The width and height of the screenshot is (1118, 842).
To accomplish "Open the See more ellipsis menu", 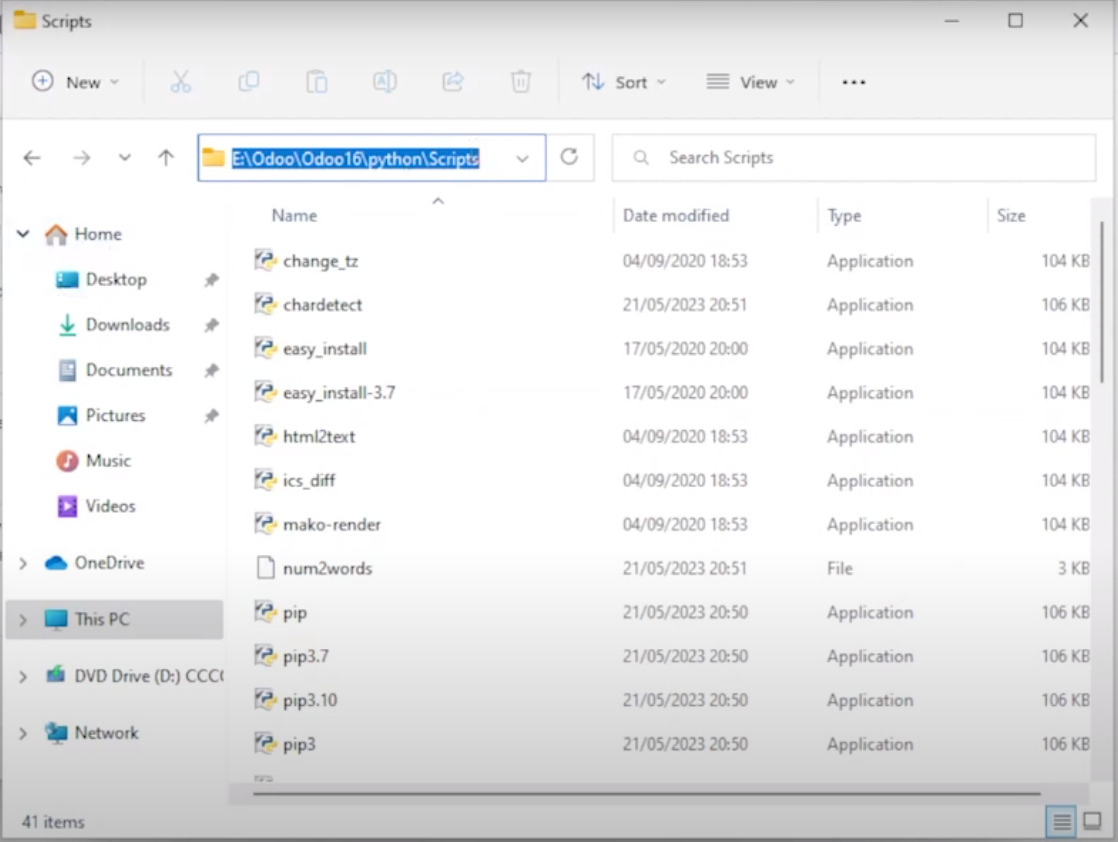I will point(853,82).
